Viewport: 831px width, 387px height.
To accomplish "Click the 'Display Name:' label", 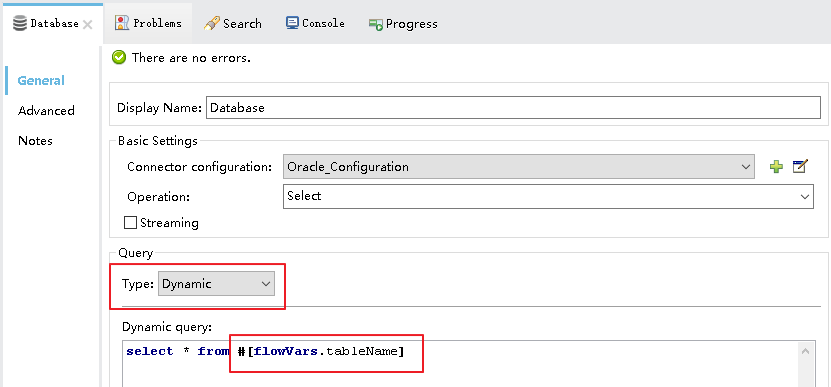I will [x=160, y=108].
